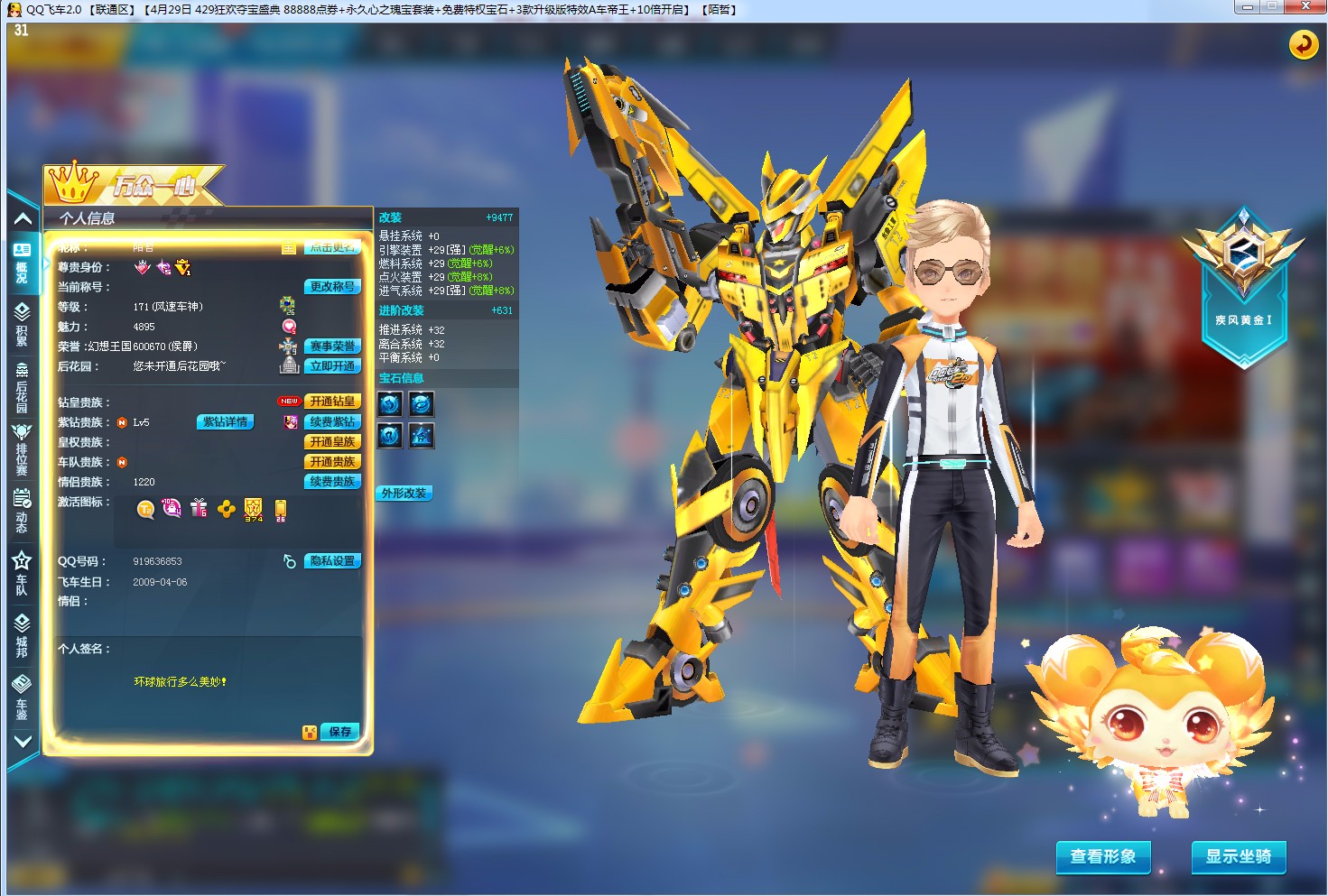1328x896 pixels.
Task: Click the 查看形象 button
Action: [x=1103, y=856]
